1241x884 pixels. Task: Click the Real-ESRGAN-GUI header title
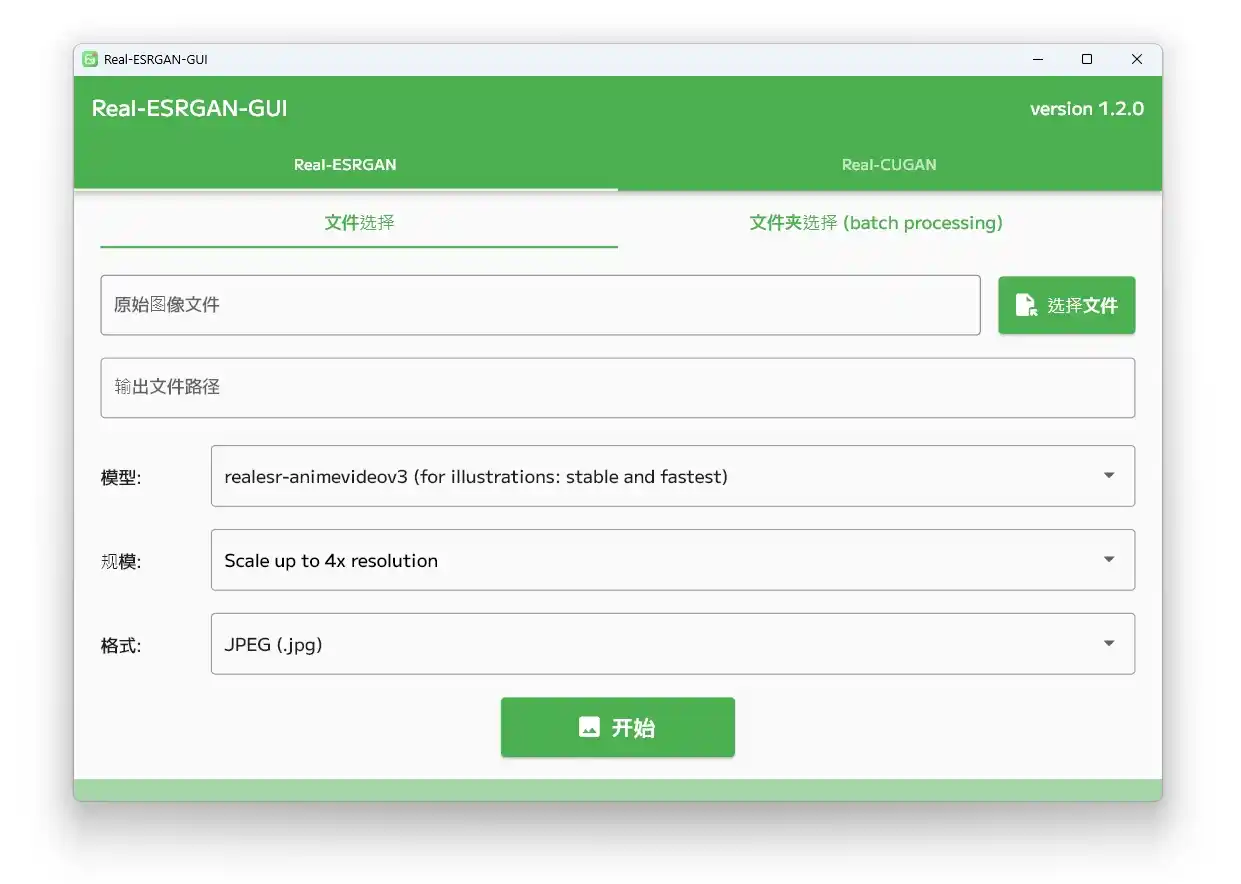[x=190, y=108]
